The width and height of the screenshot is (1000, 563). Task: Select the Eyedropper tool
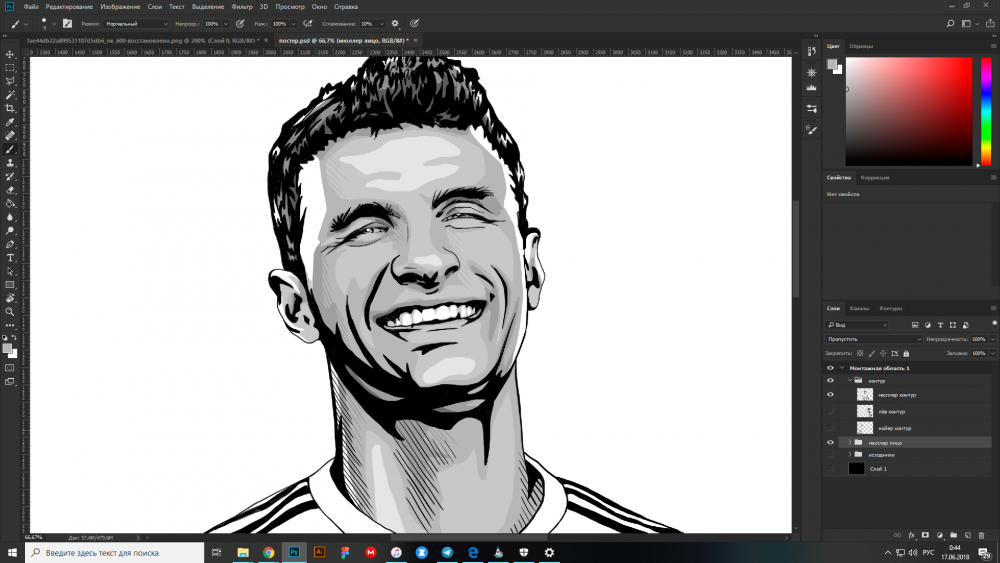[10, 122]
